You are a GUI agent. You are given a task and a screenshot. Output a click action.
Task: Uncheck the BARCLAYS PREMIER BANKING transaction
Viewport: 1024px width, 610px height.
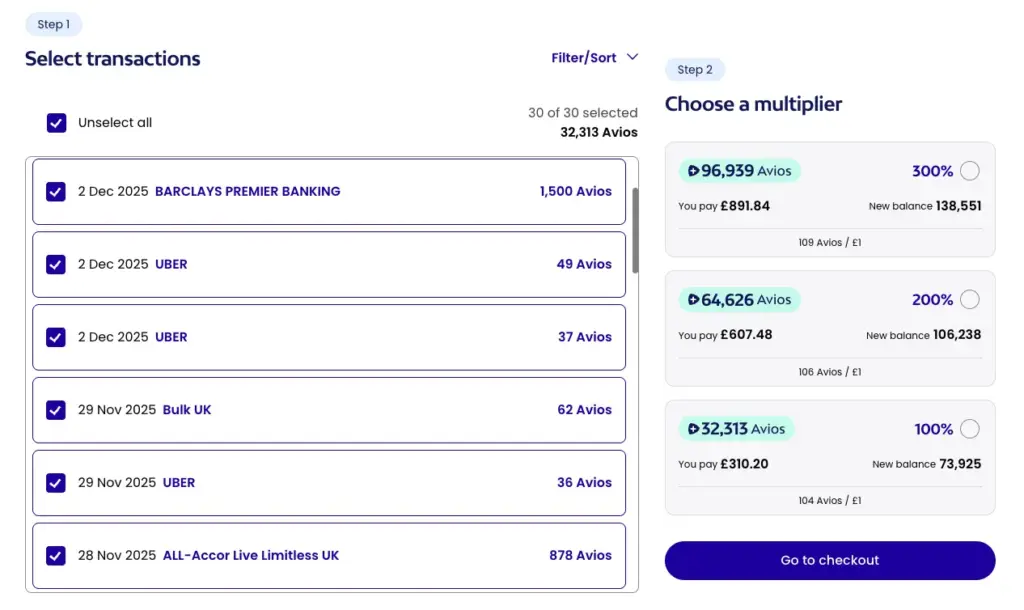pos(57,192)
